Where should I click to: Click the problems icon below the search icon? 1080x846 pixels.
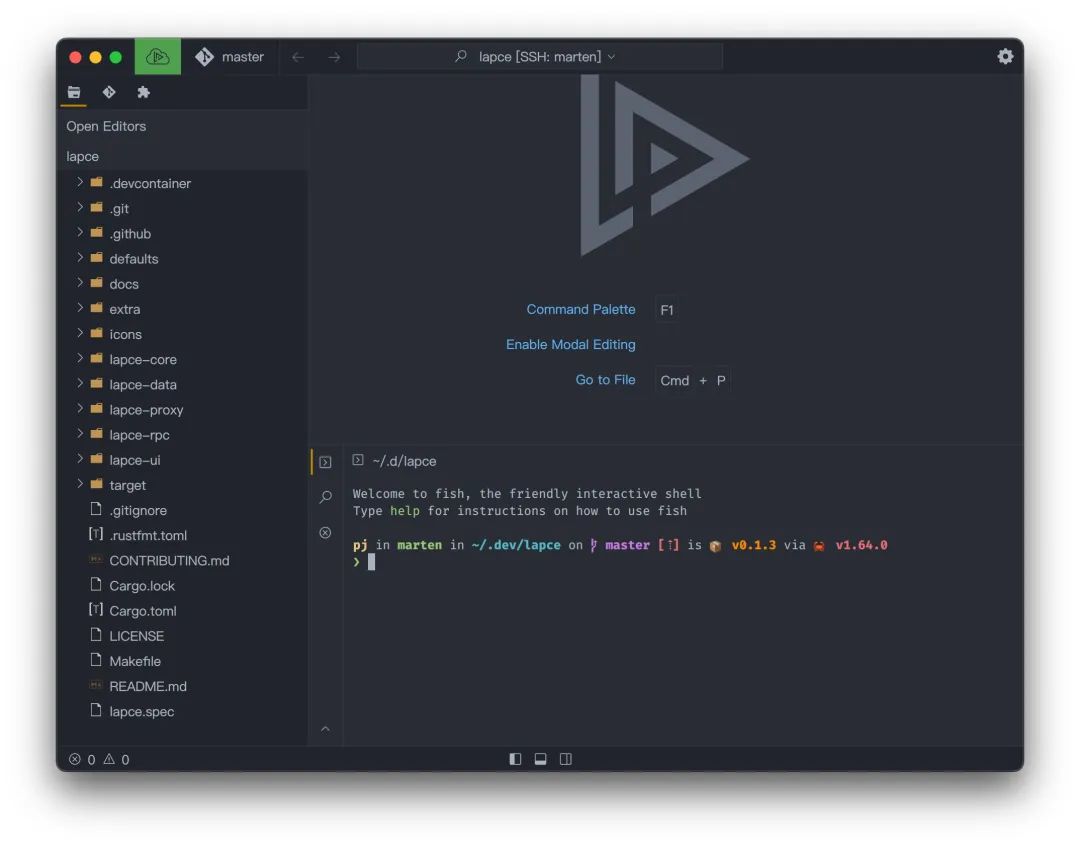click(325, 532)
